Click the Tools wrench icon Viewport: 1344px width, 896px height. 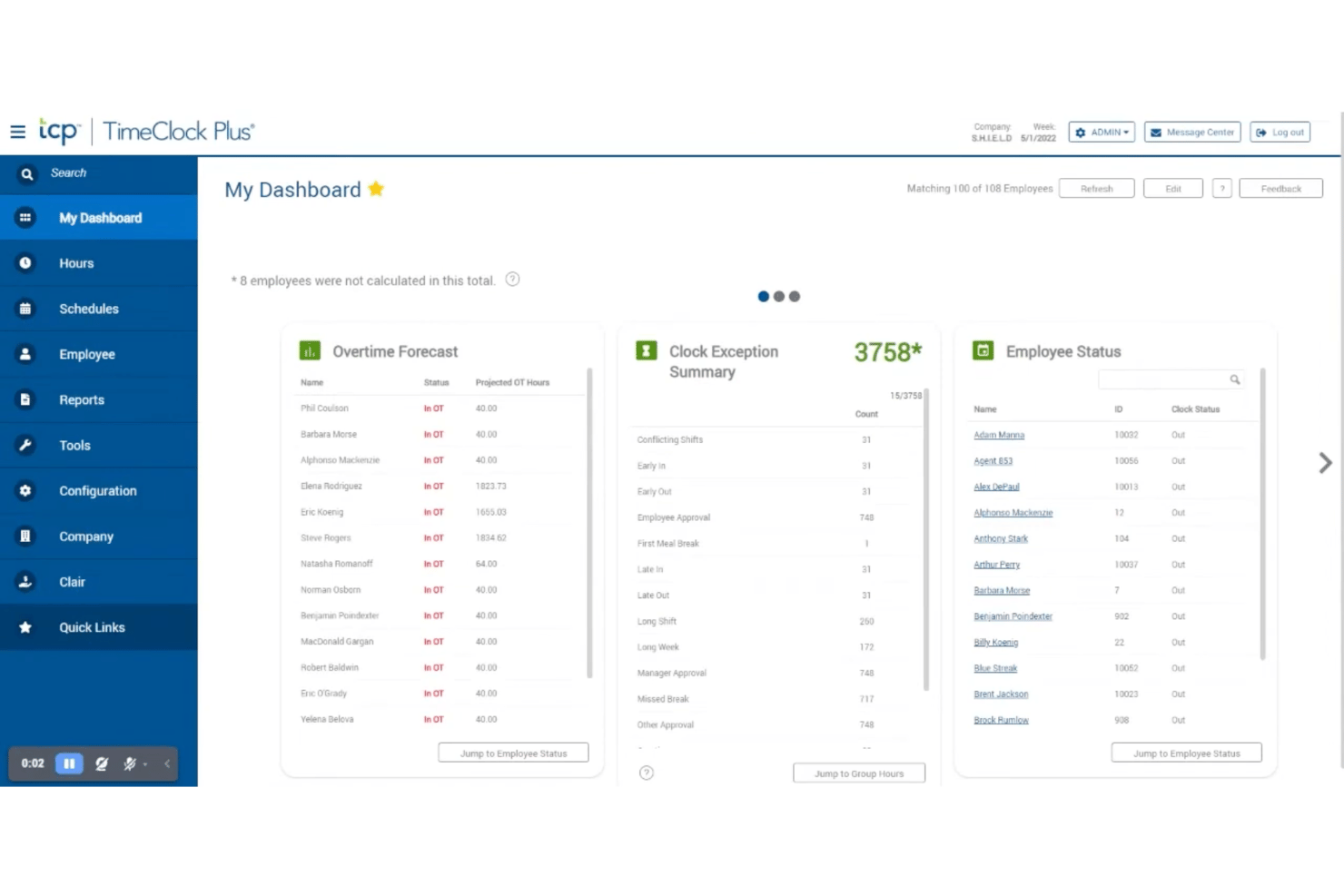(25, 445)
